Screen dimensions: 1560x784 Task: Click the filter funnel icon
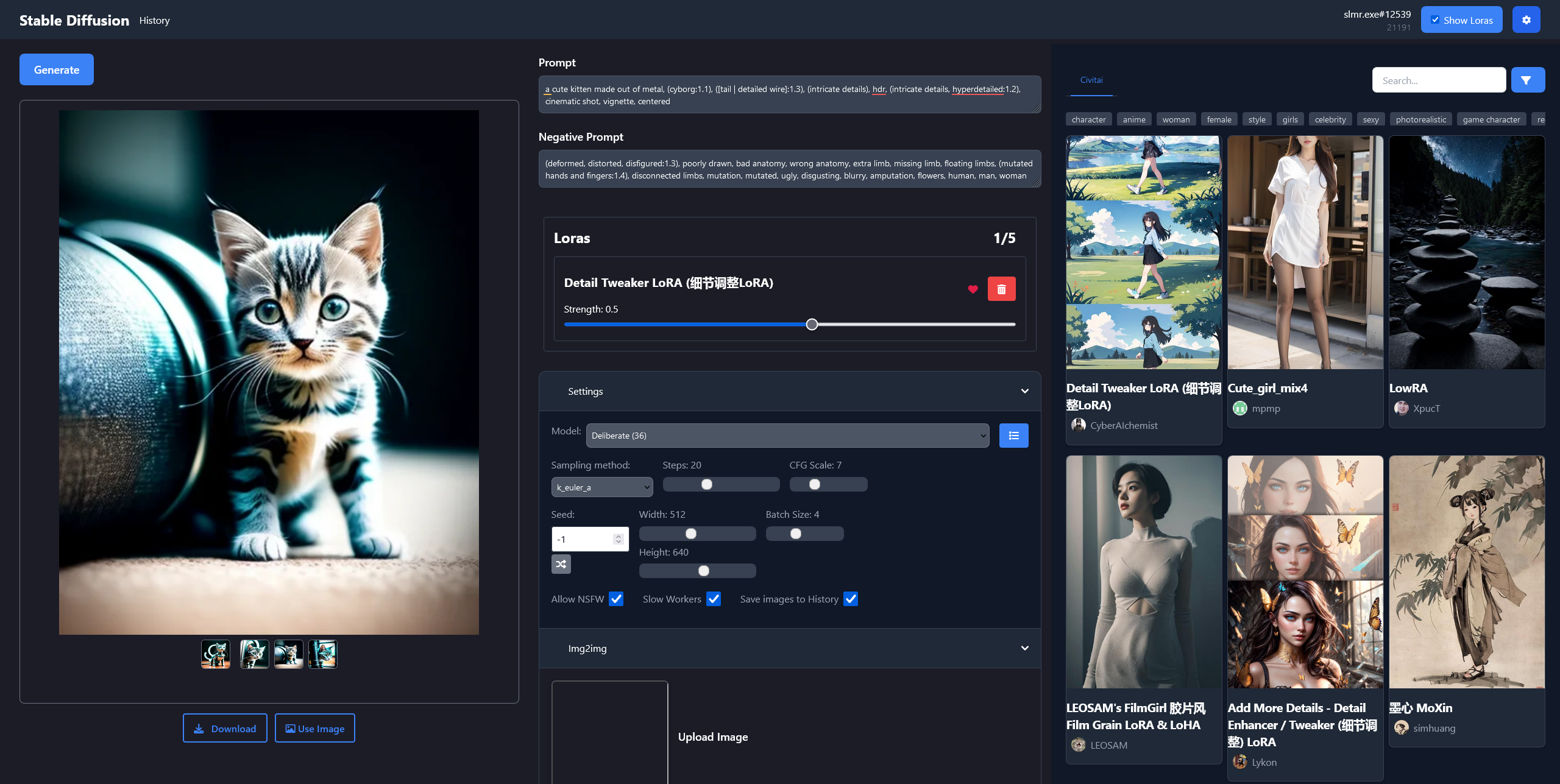(1527, 80)
